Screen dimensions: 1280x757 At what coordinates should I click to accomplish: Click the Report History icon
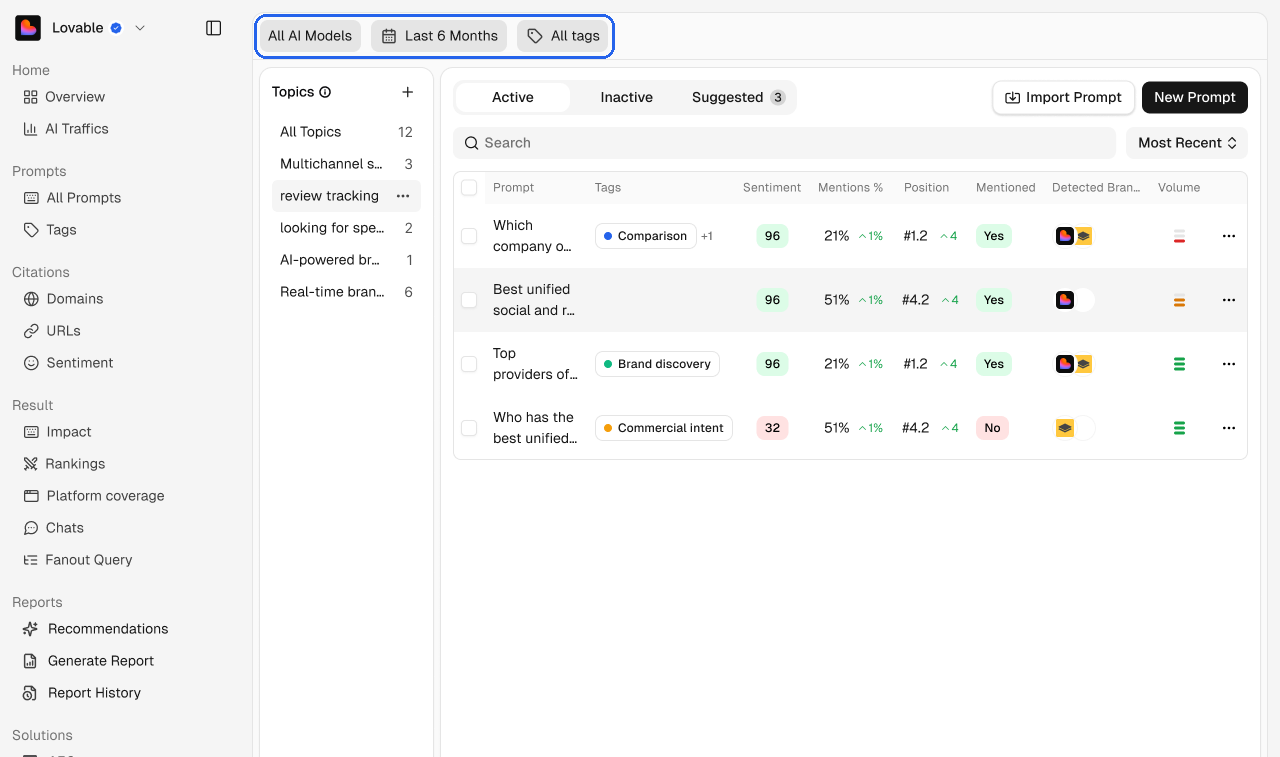pyautogui.click(x=31, y=693)
